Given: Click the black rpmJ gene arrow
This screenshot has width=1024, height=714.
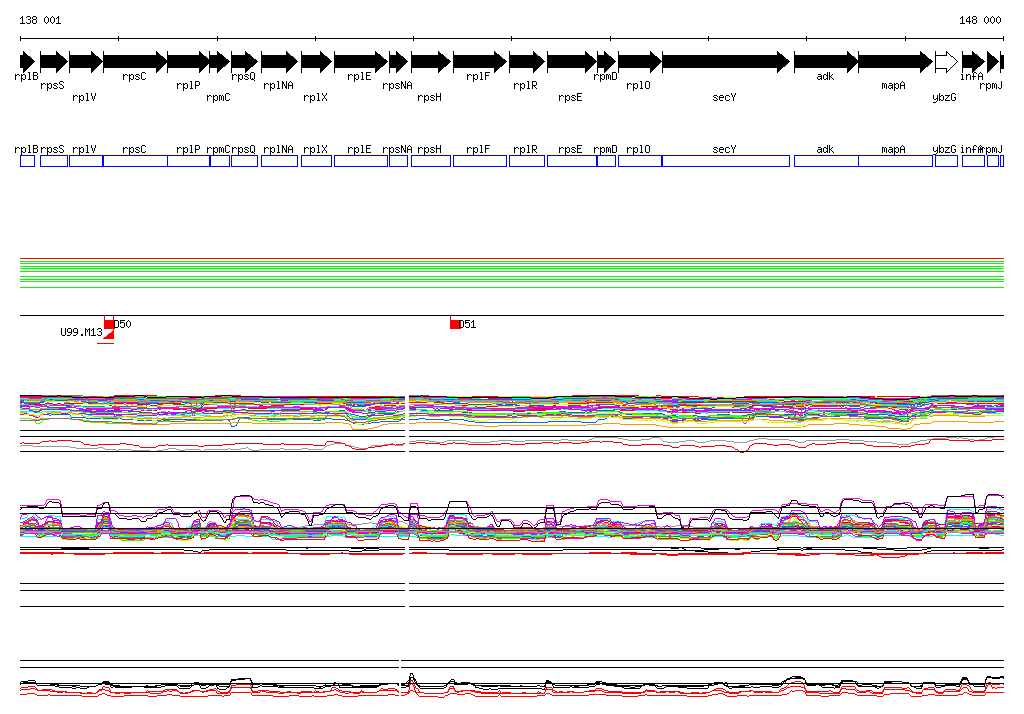Looking at the screenshot, I should (x=993, y=62).
